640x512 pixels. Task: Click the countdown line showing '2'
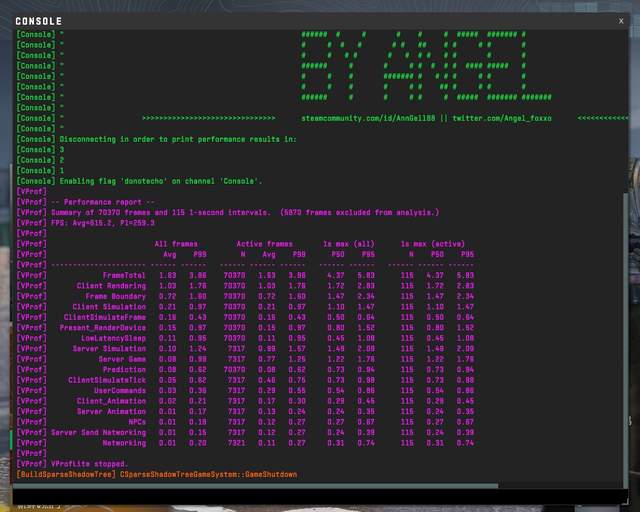(x=62, y=160)
